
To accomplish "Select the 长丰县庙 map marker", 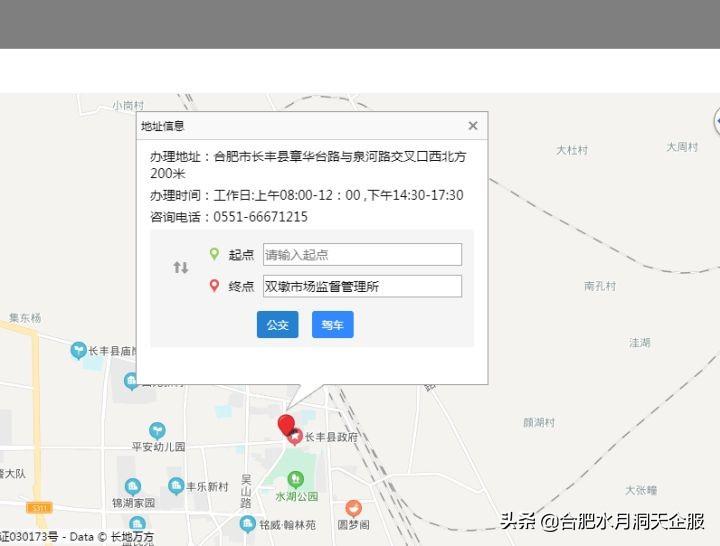I will coord(78,350).
